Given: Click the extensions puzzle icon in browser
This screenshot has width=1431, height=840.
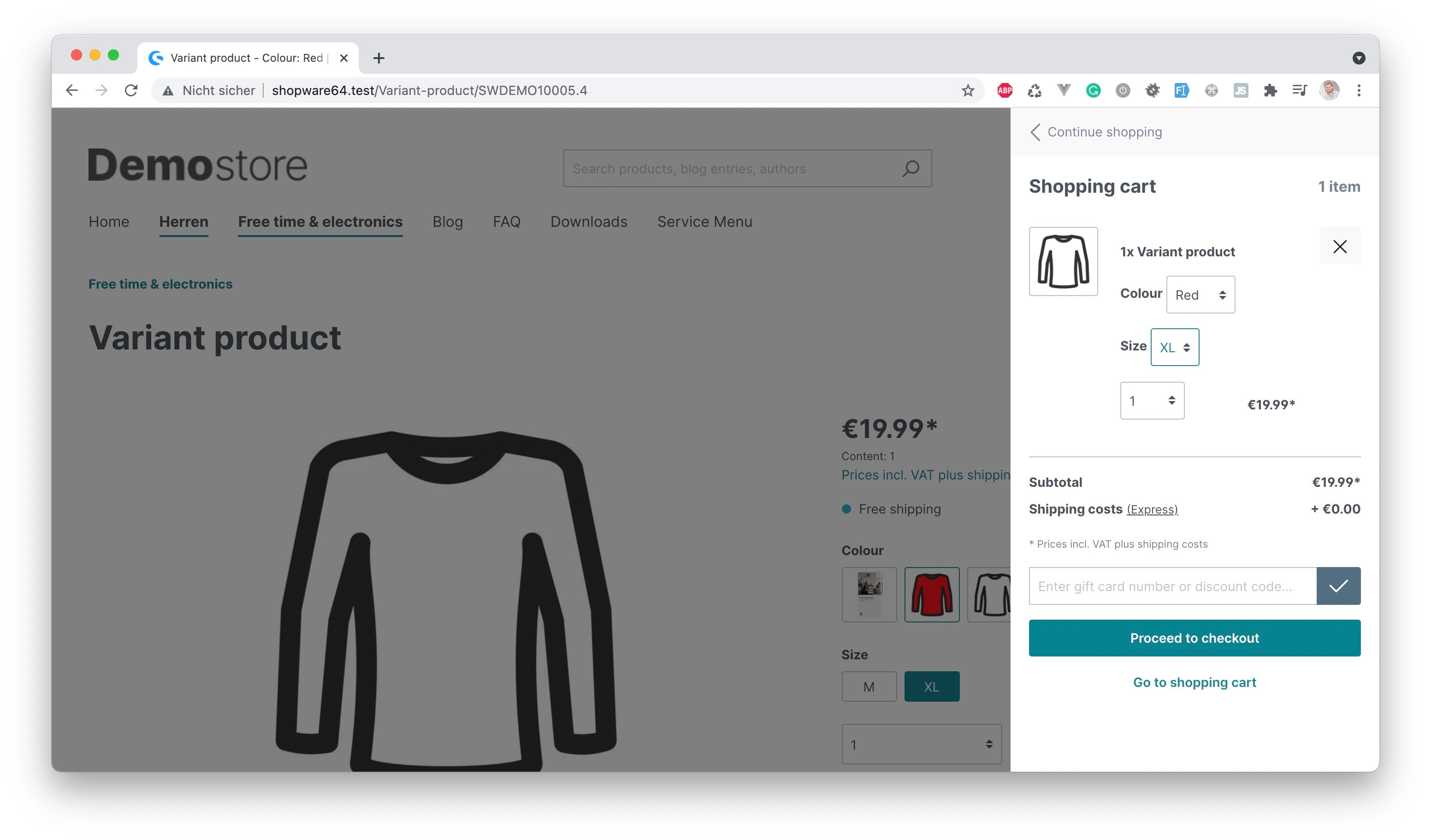Looking at the screenshot, I should tap(1270, 90).
